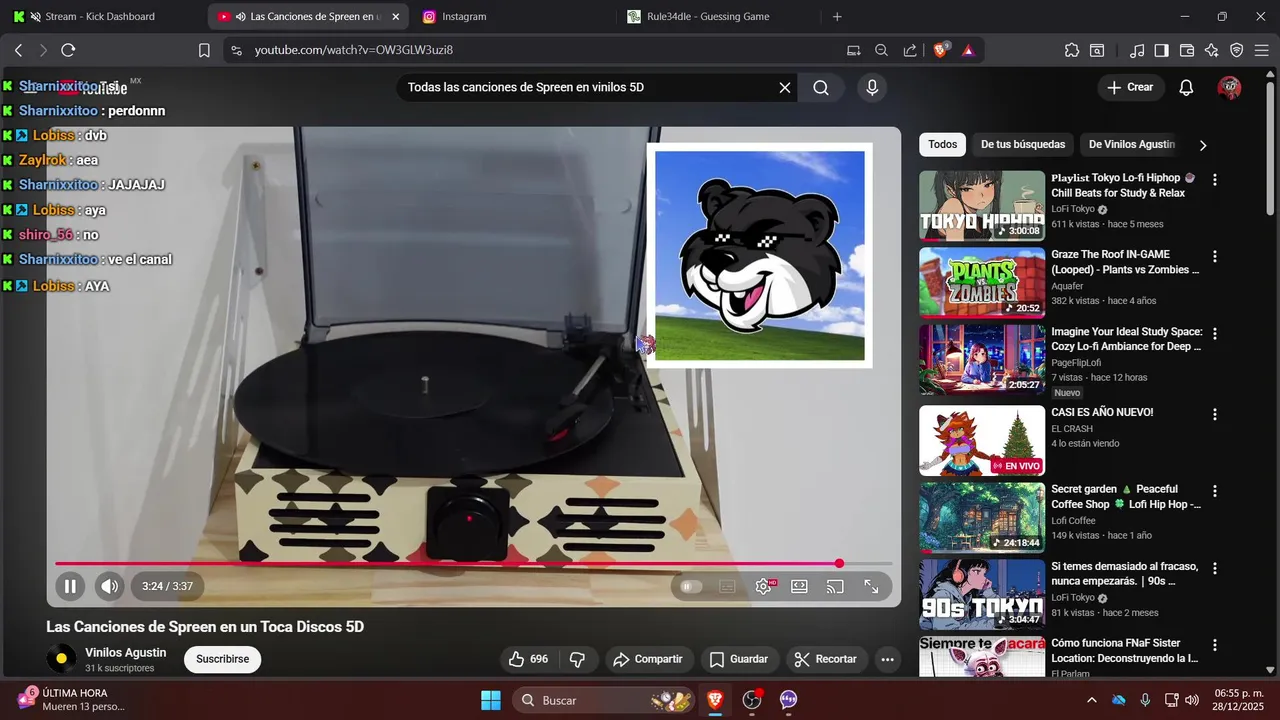Click the Vinilos Agustin channel avatar

pyautogui.click(x=61, y=659)
